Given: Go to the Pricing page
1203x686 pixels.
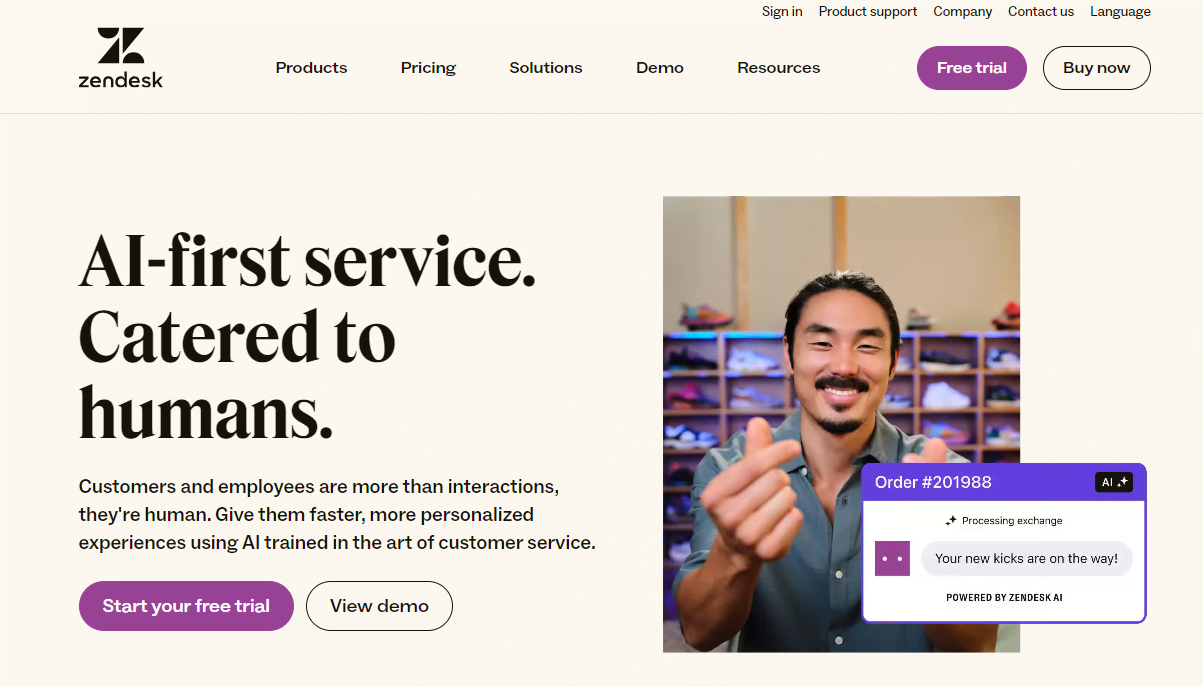Looking at the screenshot, I should pyautogui.click(x=428, y=68).
